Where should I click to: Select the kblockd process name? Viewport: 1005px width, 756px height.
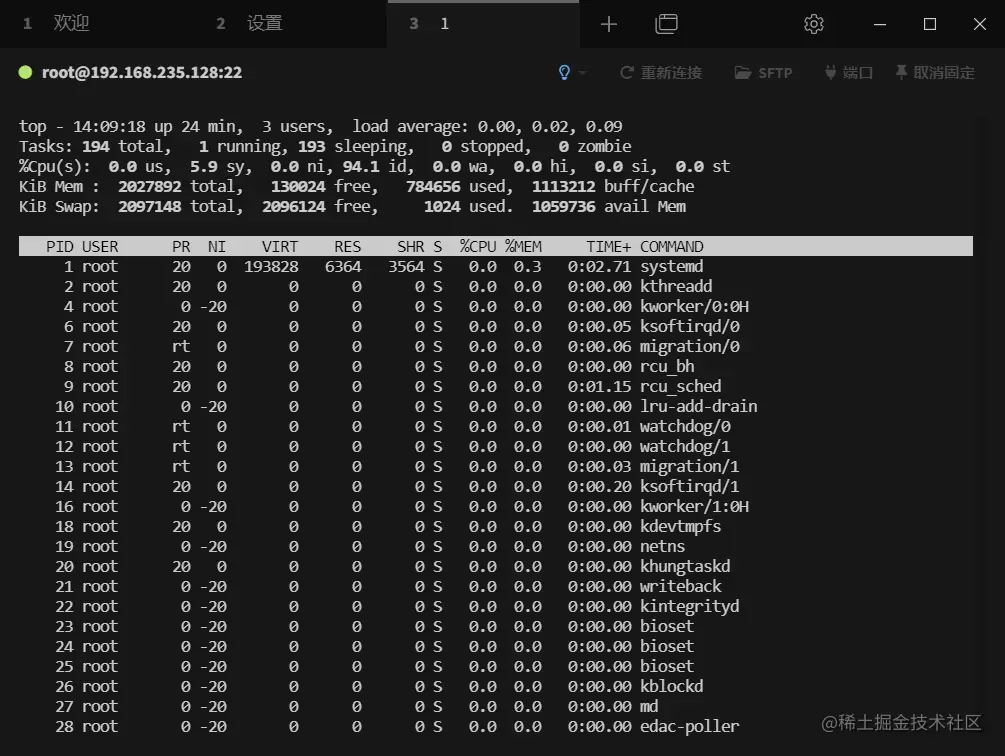click(x=672, y=686)
